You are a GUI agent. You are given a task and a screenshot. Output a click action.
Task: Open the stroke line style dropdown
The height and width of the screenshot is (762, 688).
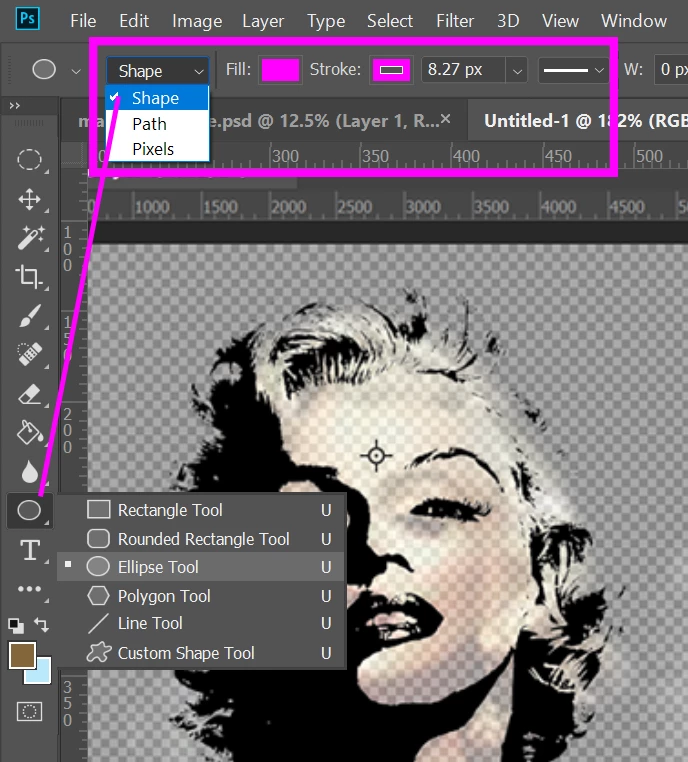pos(573,70)
